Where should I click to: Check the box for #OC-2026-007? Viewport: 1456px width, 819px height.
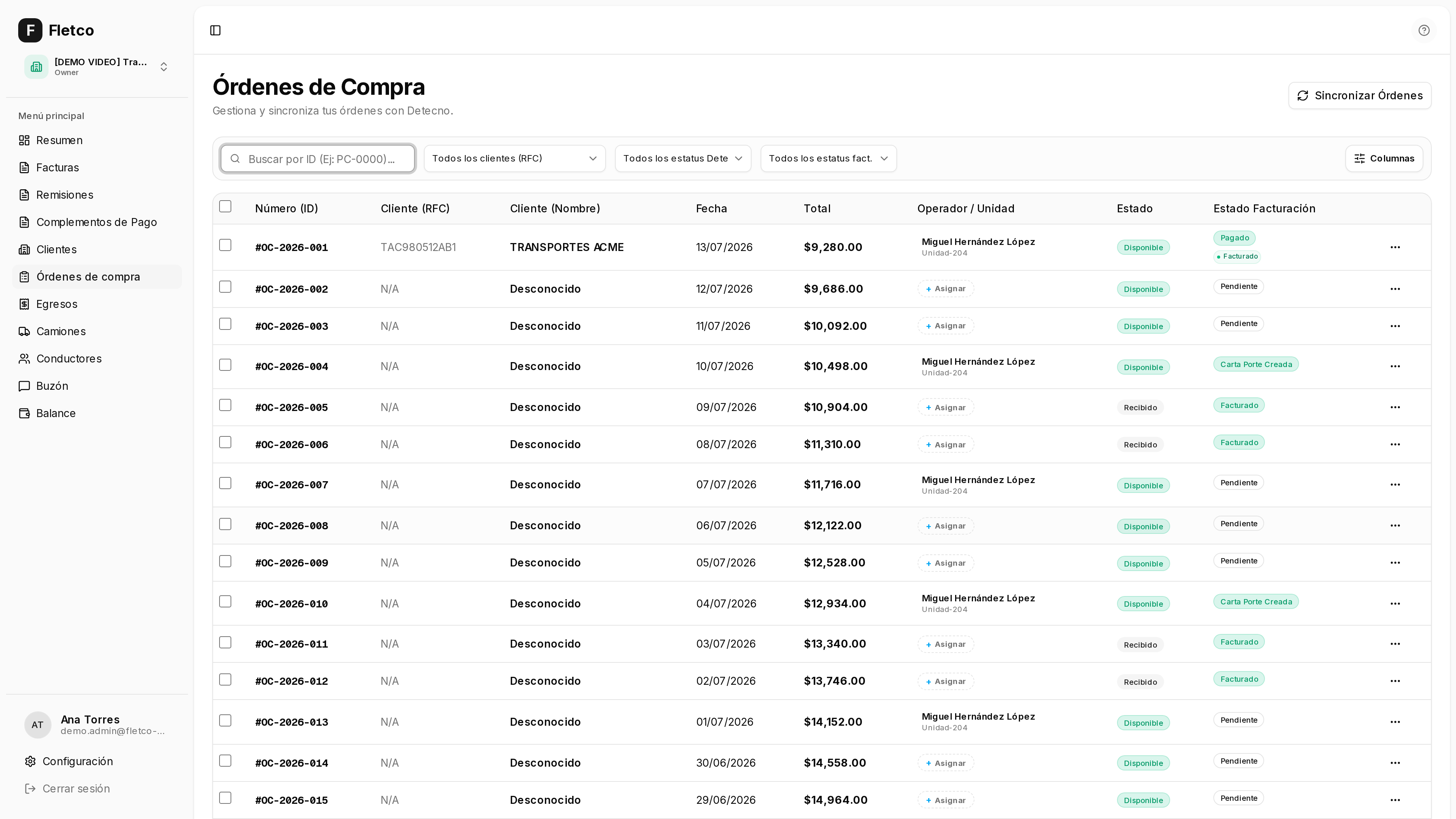tap(226, 483)
